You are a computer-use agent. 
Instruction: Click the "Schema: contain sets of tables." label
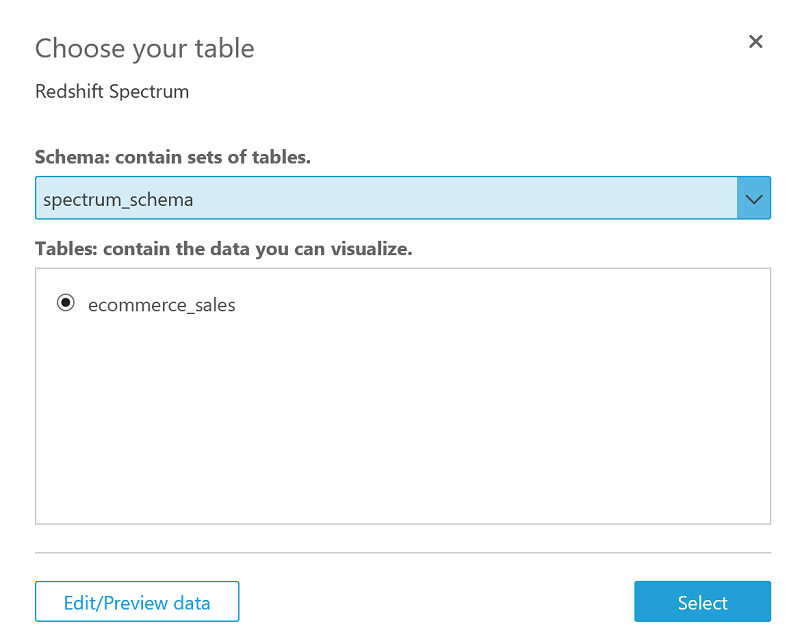pos(172,157)
